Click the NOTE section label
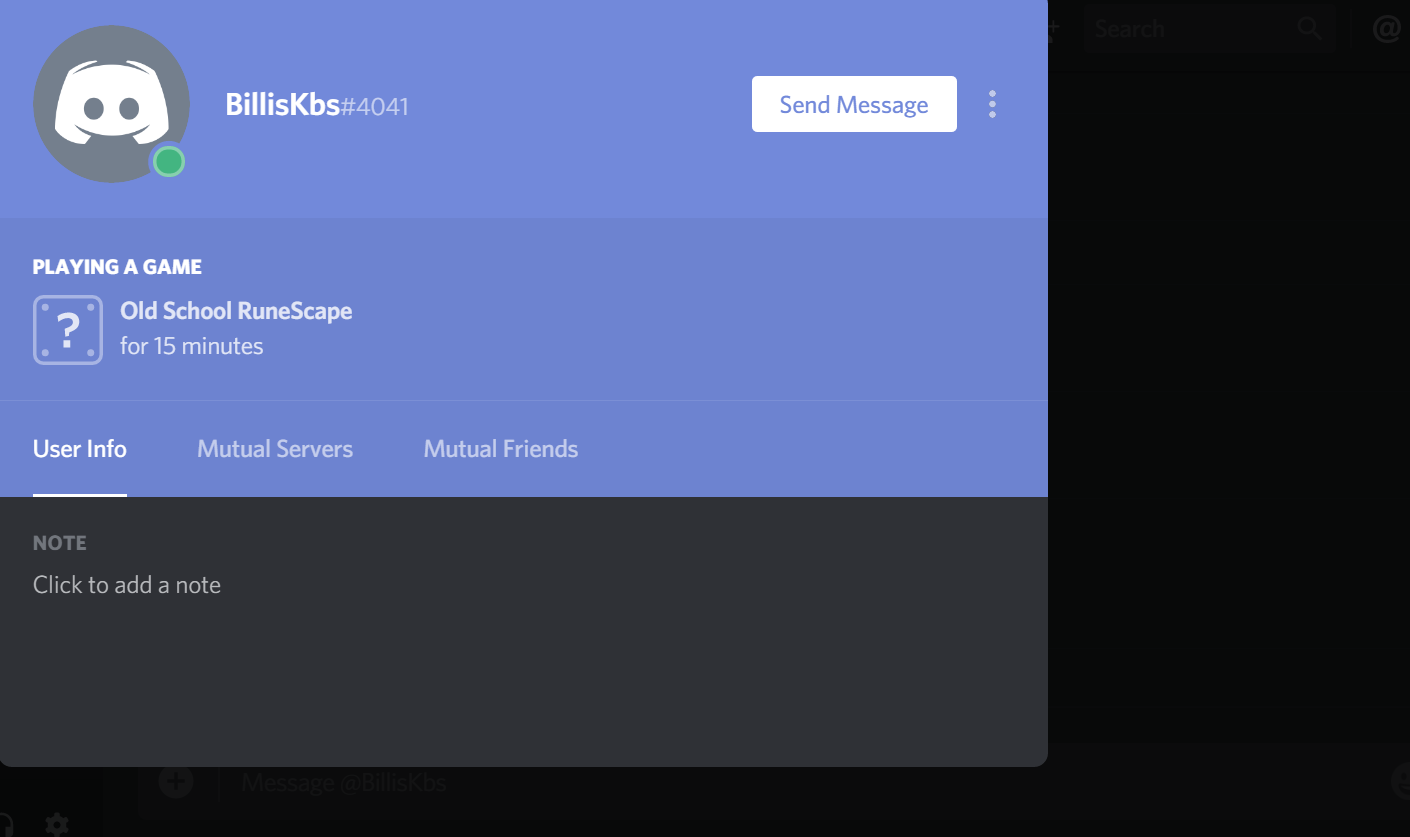Viewport: 1410px width, 837px height. pyautogui.click(x=60, y=543)
